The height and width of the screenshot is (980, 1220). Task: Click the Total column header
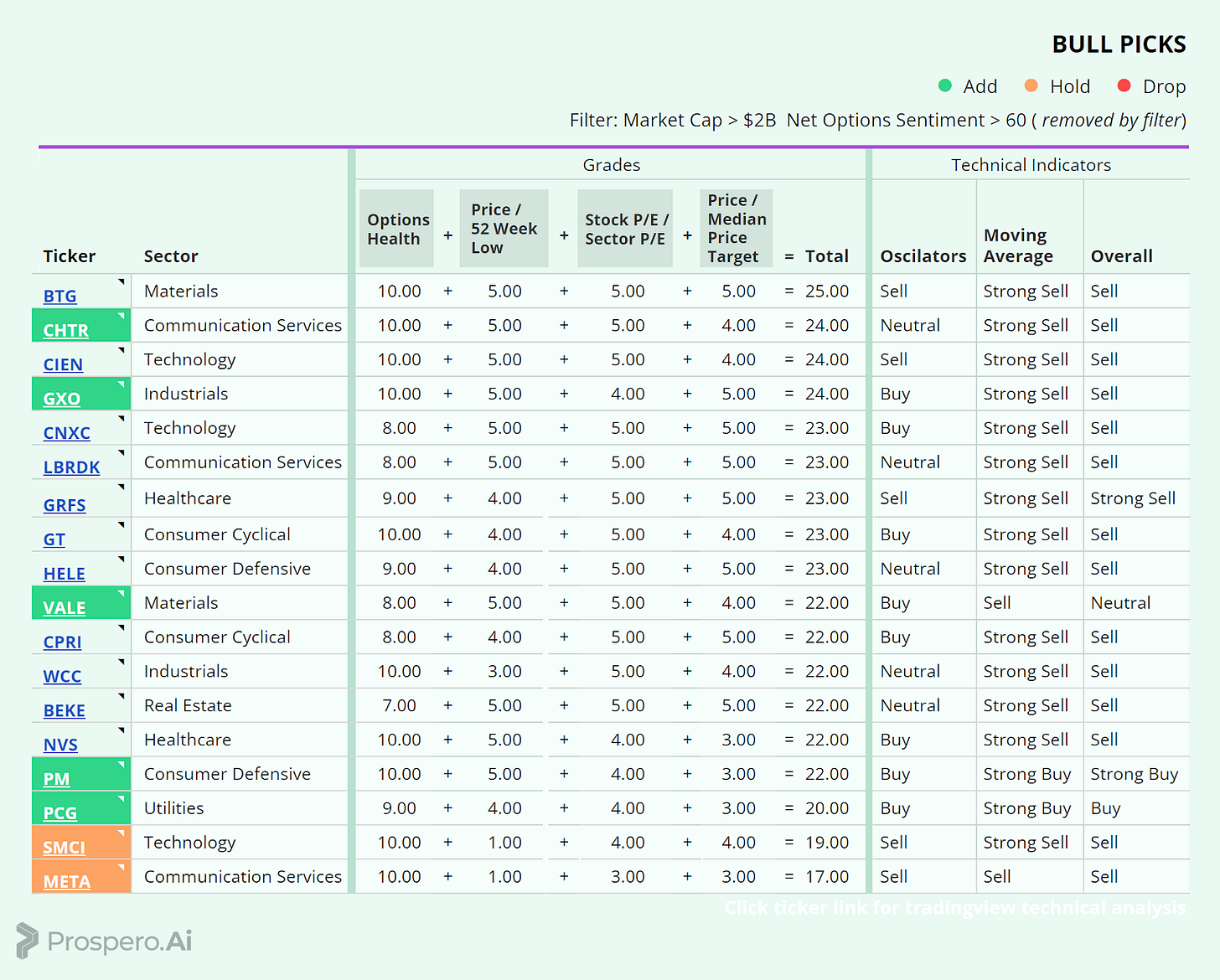tap(826, 256)
